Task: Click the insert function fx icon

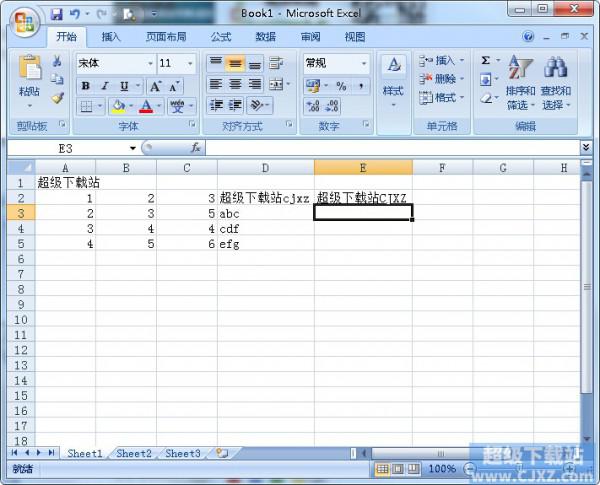Action: click(196, 147)
